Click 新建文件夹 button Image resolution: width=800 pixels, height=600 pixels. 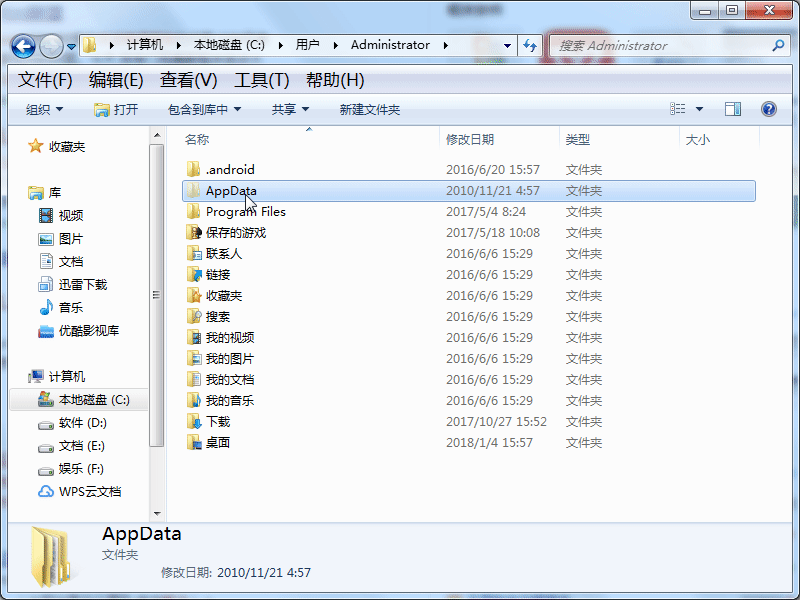(x=369, y=109)
